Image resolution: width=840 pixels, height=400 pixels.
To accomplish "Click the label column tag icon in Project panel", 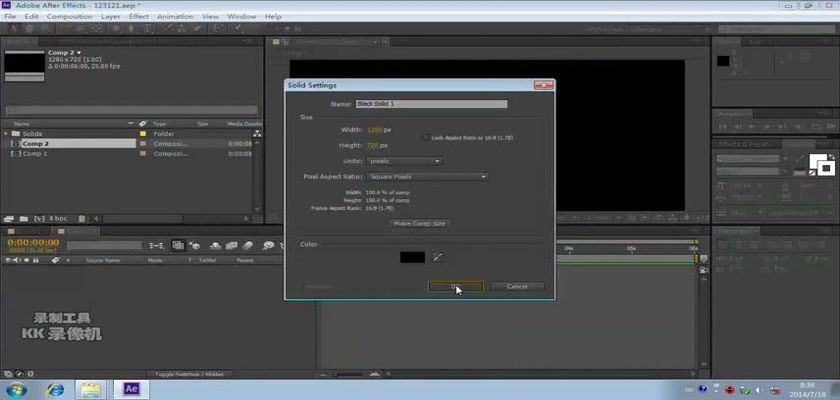I will 142,124.
